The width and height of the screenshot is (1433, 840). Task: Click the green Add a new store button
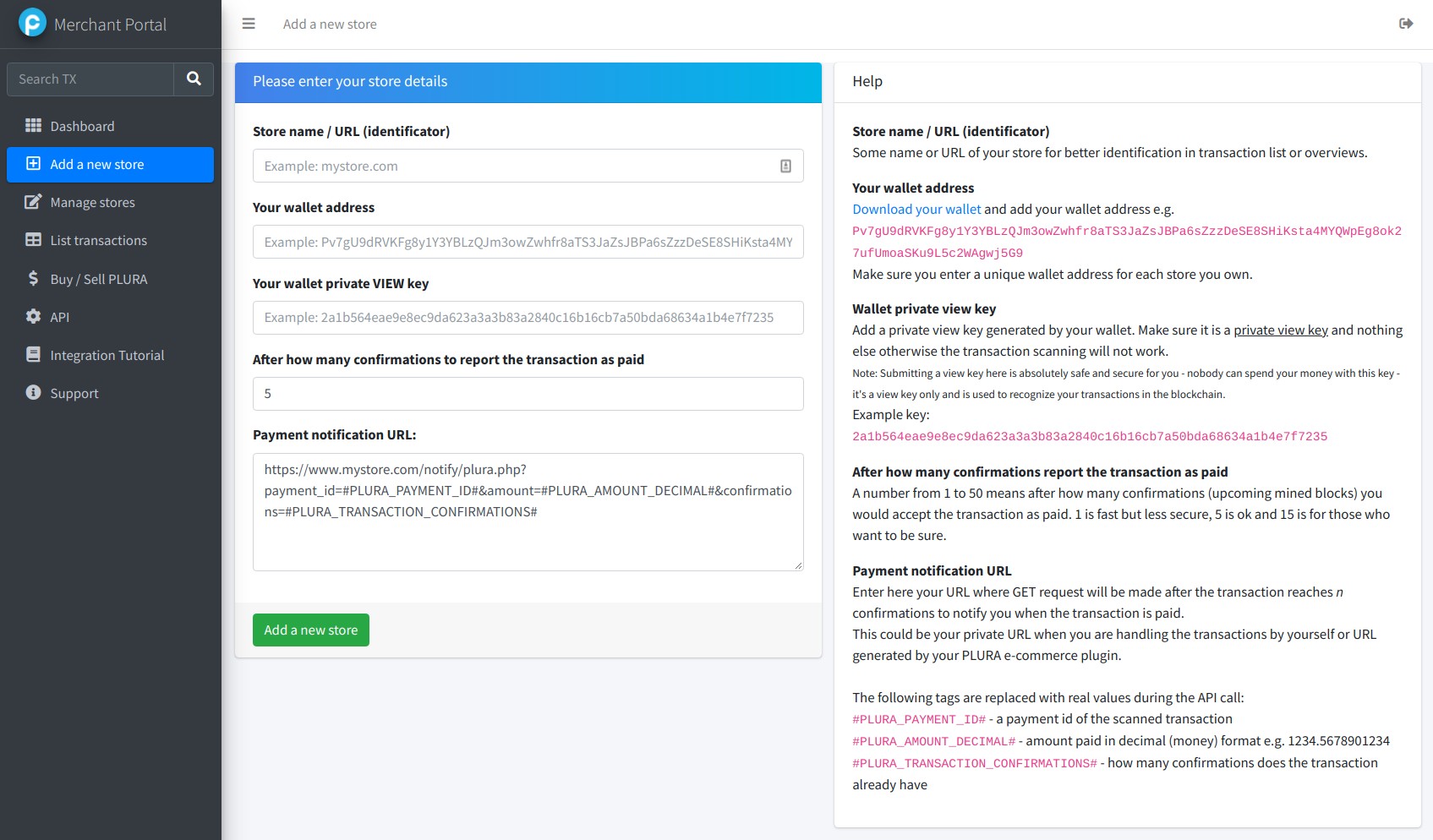pos(311,630)
